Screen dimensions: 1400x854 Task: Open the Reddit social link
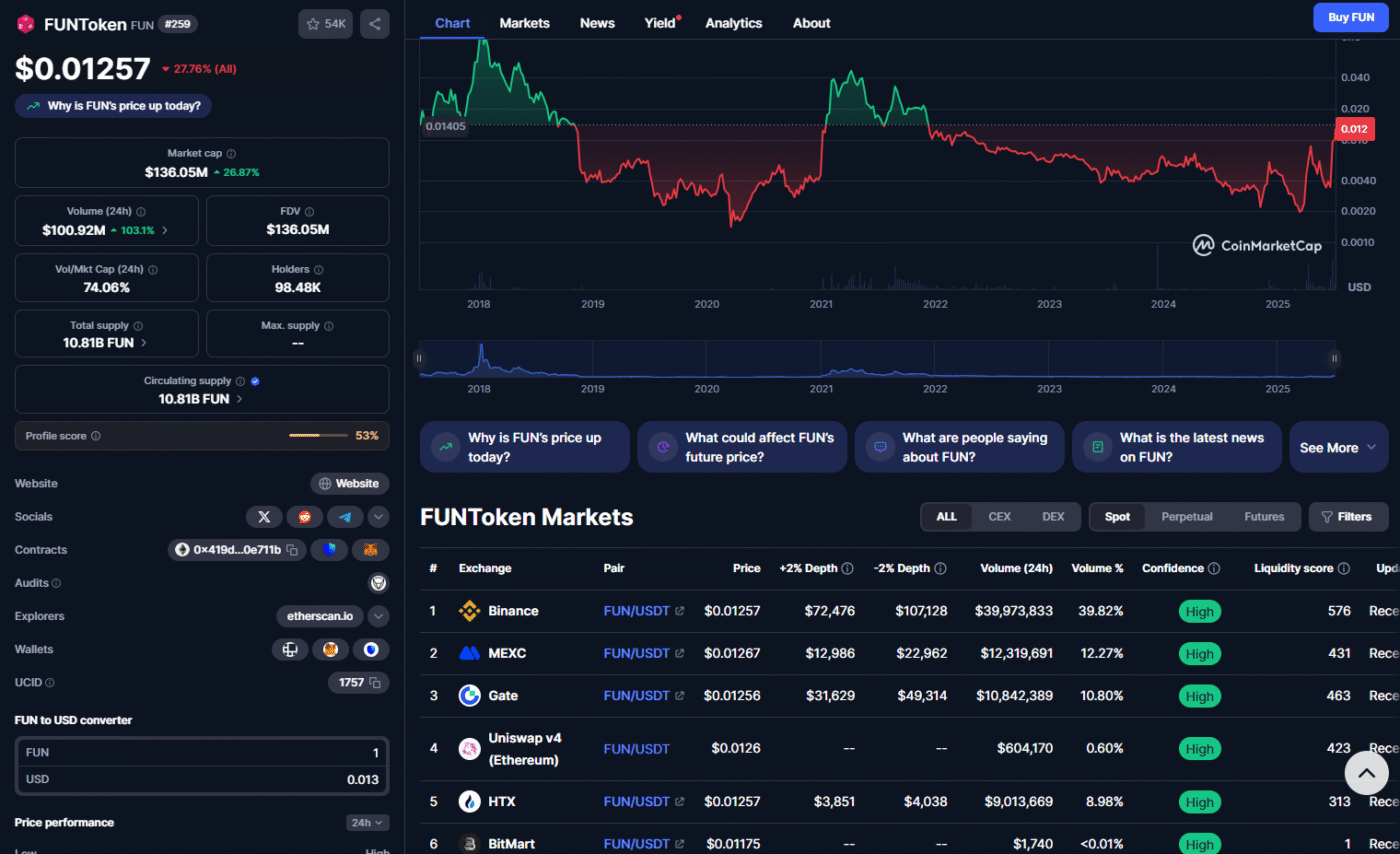(x=304, y=517)
